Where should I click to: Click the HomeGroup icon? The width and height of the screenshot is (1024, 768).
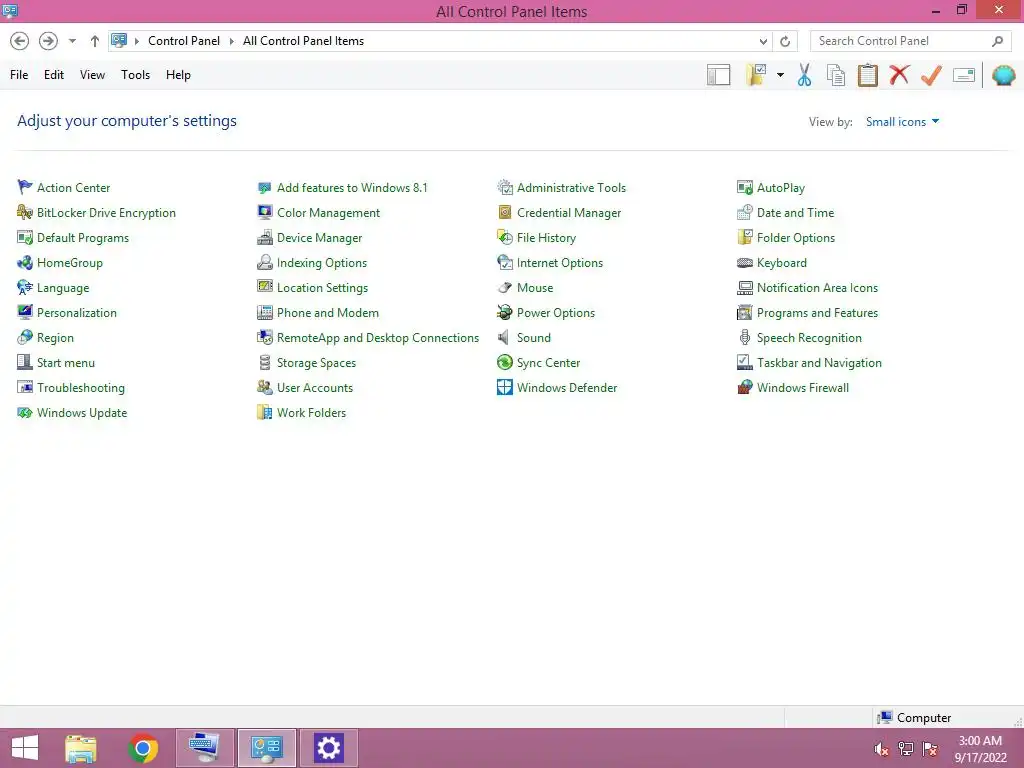[25, 263]
